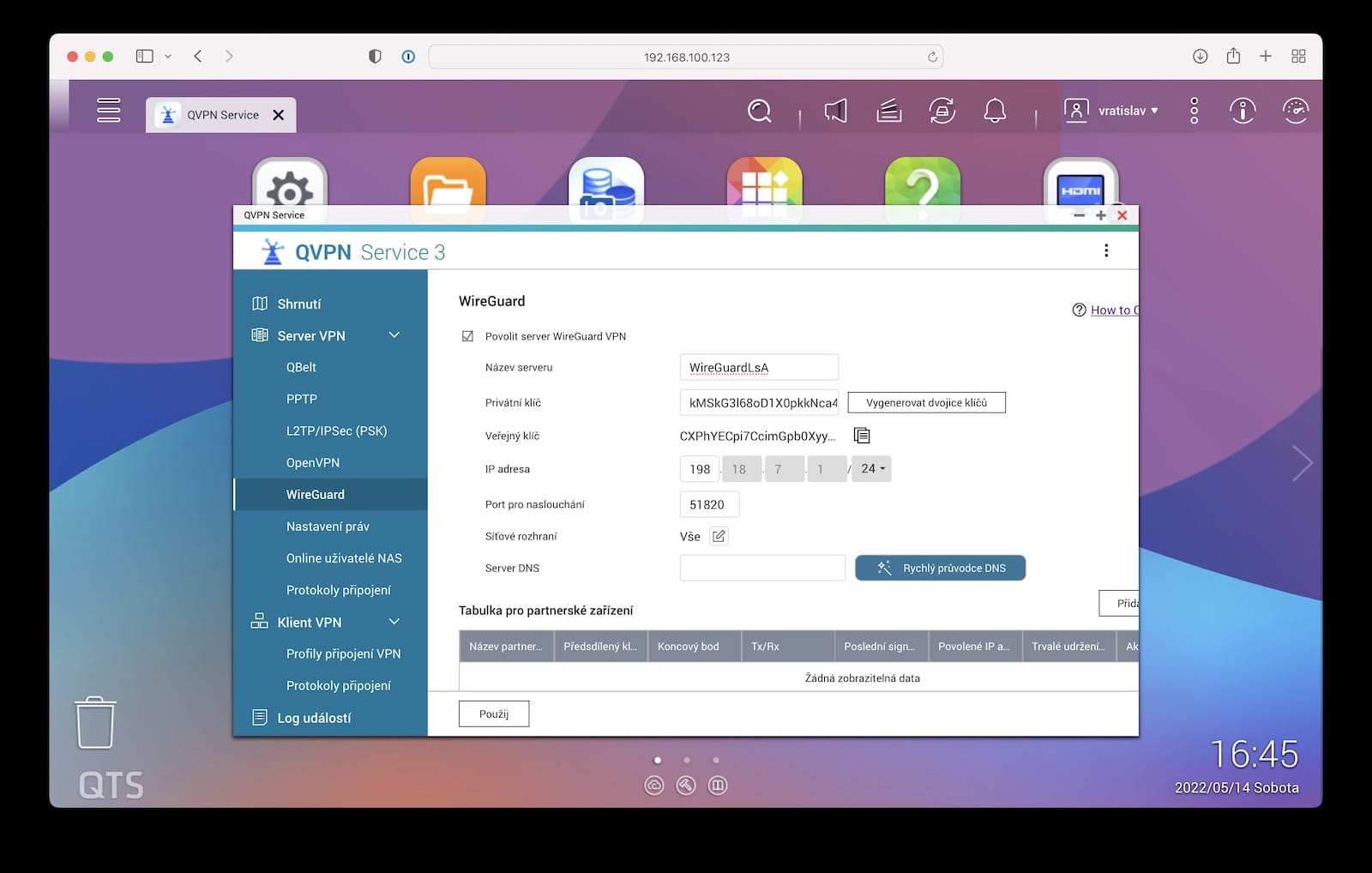Click the Privátní klíč input field

(759, 403)
